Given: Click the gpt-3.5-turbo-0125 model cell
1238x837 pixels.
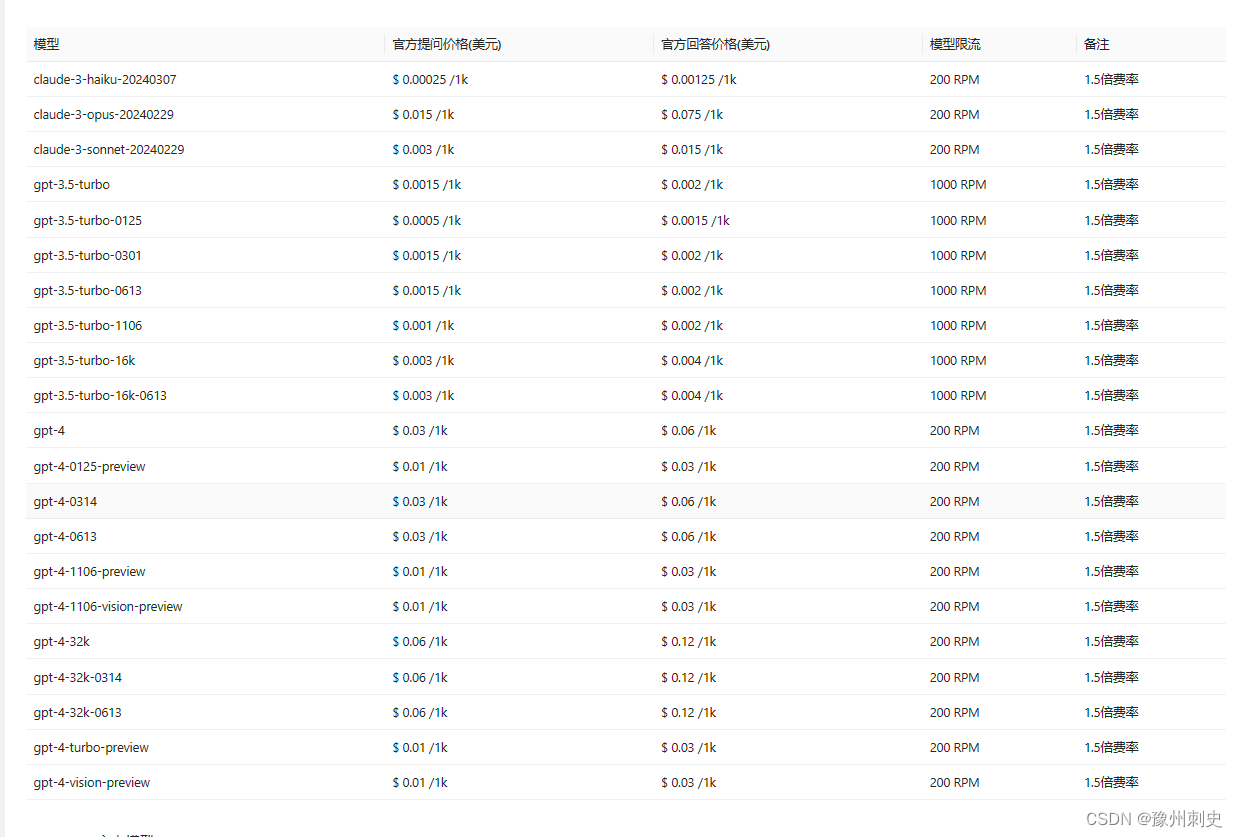Looking at the screenshot, I should tap(88, 220).
